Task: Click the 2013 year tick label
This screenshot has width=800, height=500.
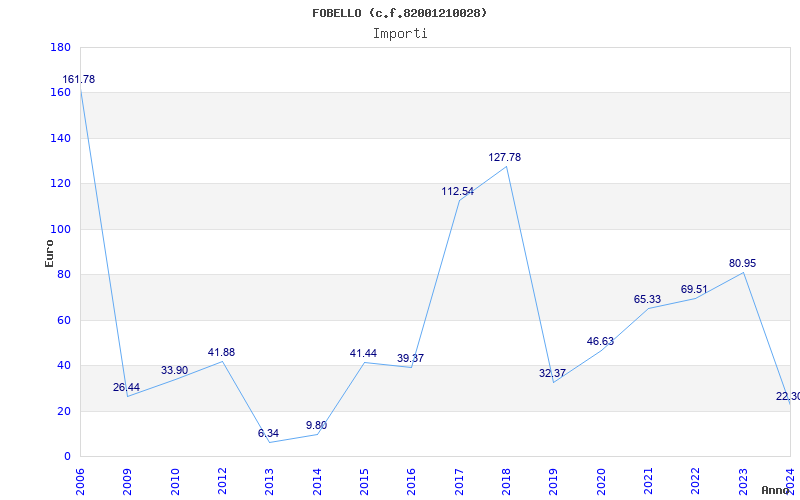Action: point(269,482)
